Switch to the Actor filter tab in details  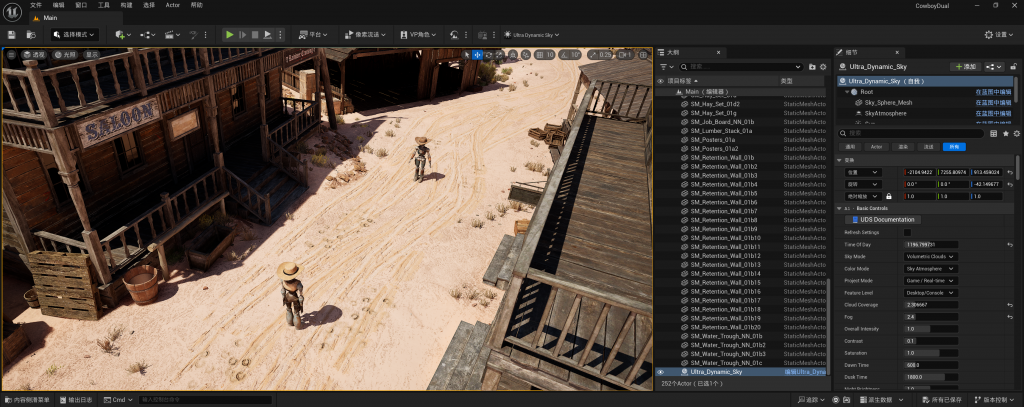pyautogui.click(x=876, y=146)
